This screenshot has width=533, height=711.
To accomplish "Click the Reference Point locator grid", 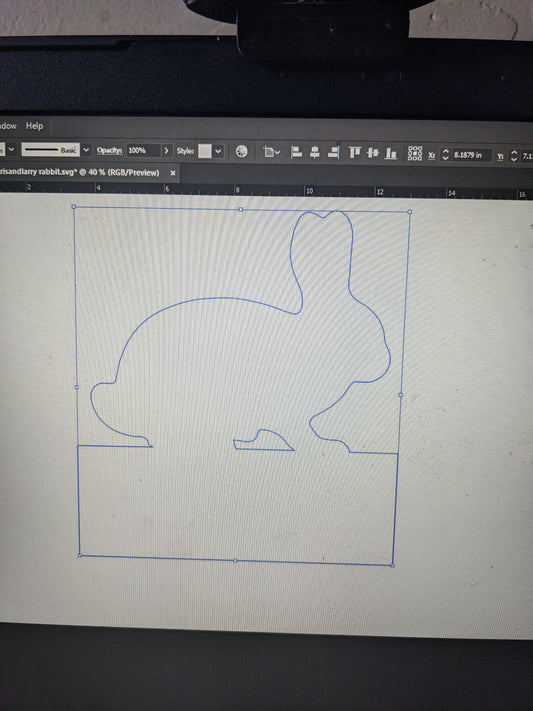I will tap(415, 154).
